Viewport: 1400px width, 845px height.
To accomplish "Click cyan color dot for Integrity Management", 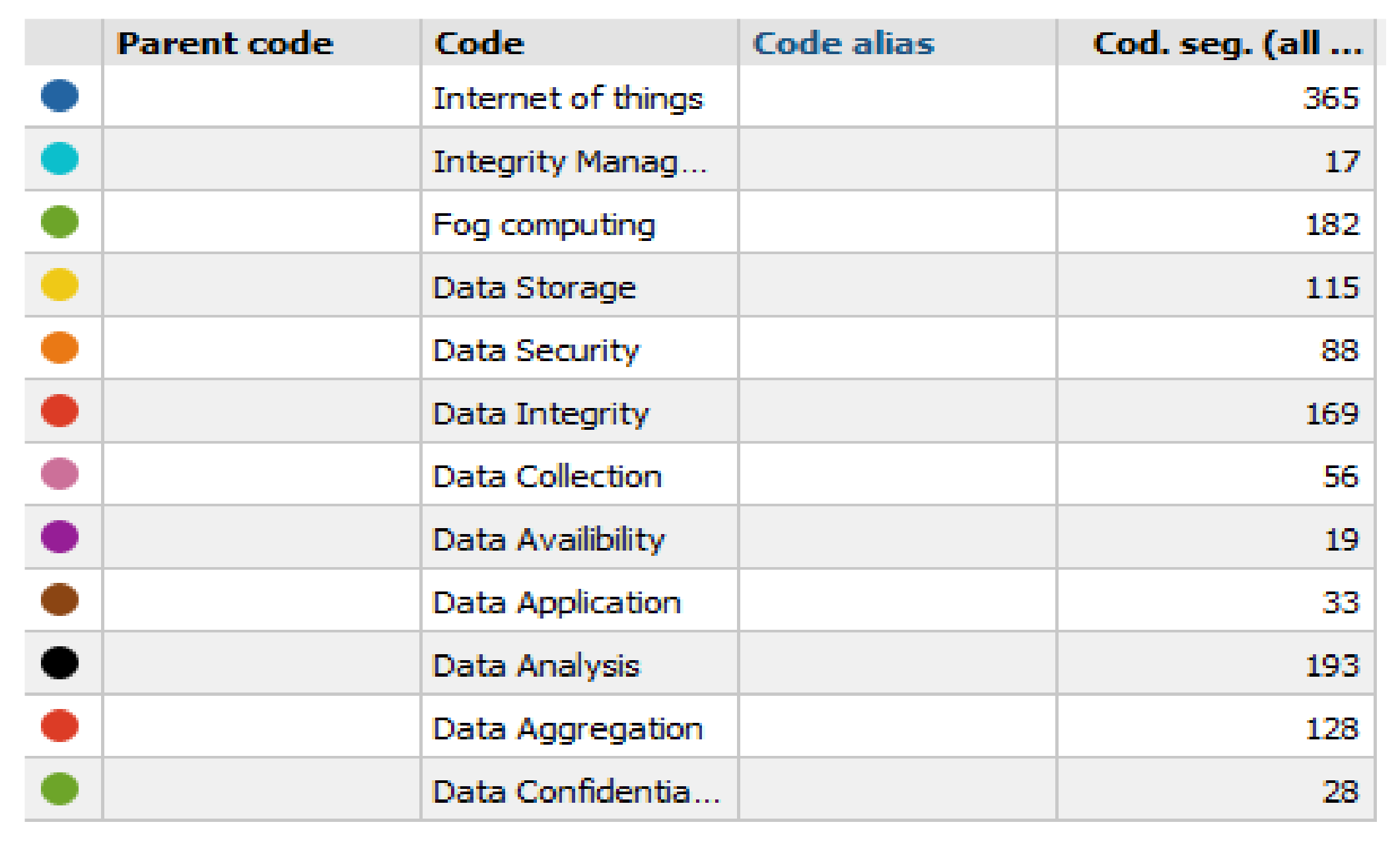I will pos(59,158).
